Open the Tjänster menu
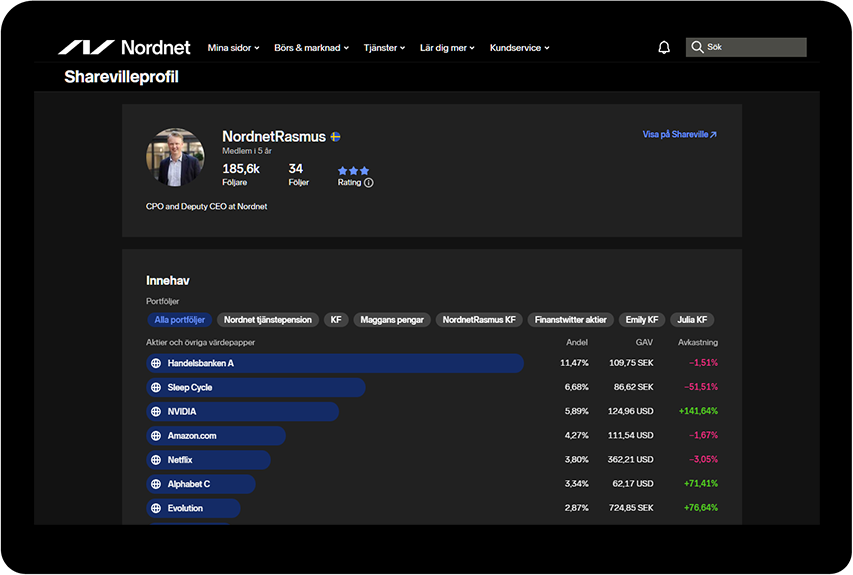Viewport: 853px width, 575px height. click(384, 48)
